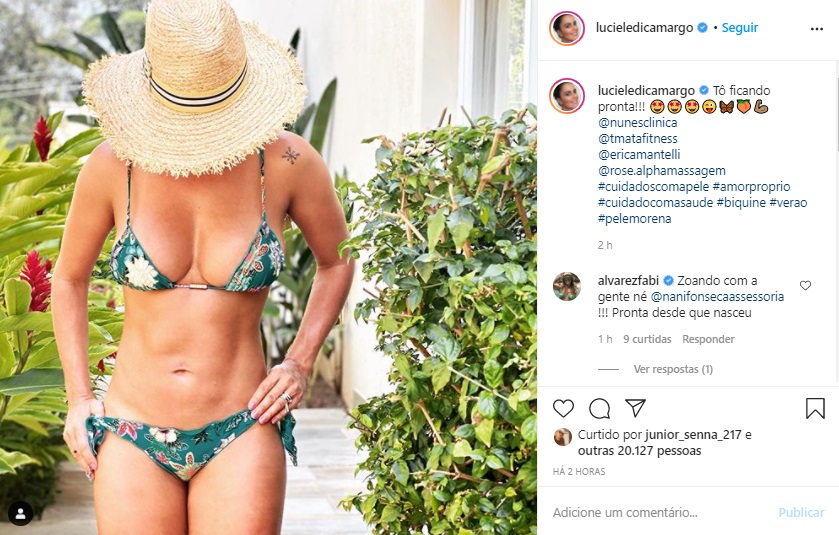
Task: Submit comment with Publicar
Action: (x=801, y=513)
